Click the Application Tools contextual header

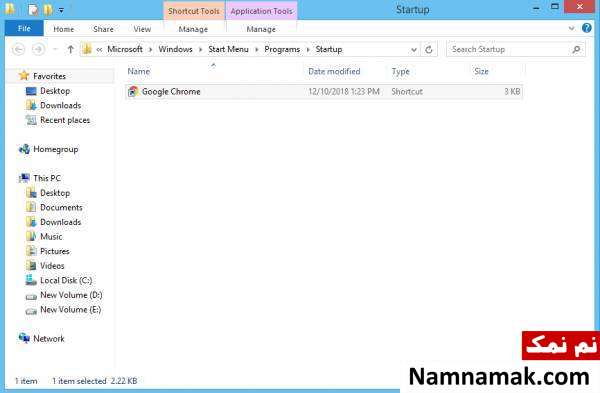pyautogui.click(x=261, y=11)
